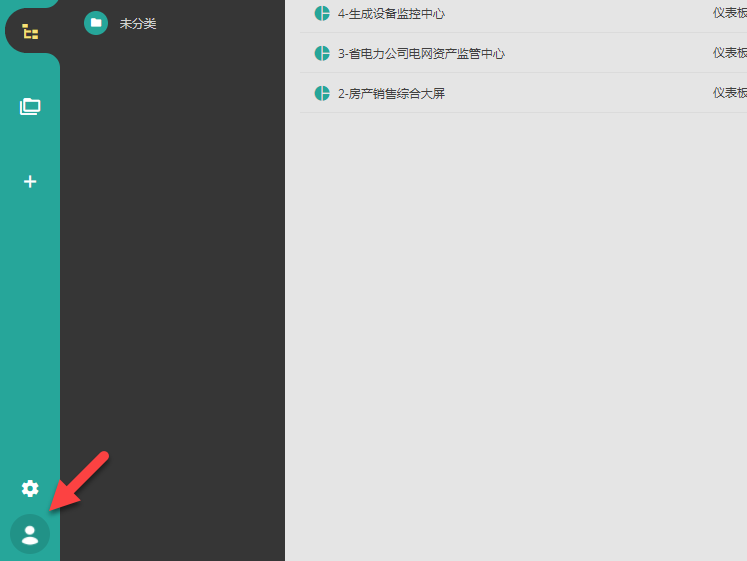The image size is (747, 561).
Task: Click pie icon beside 3-省电力公司电网资产监管中心
Action: [x=322, y=53]
